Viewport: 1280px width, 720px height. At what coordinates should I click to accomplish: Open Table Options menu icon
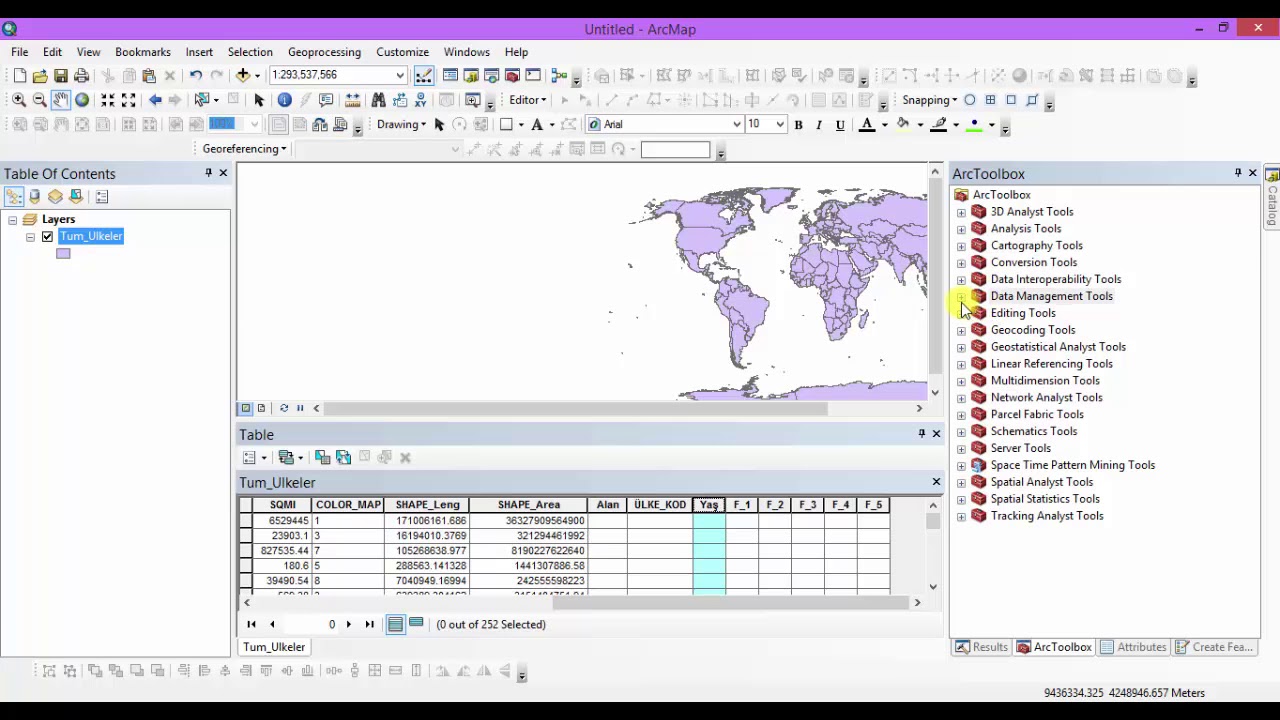point(250,457)
